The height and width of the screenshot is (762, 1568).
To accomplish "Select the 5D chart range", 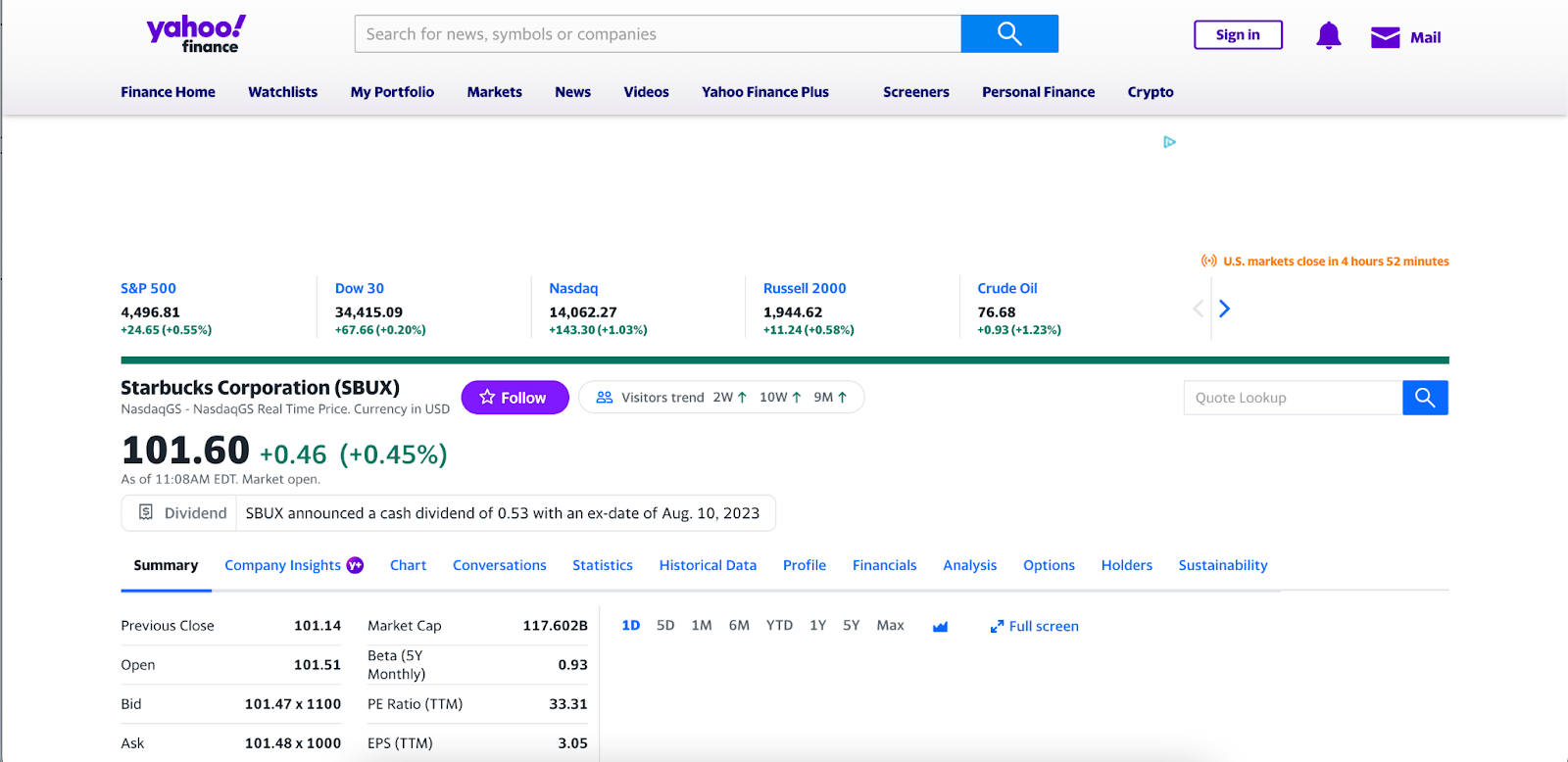I will pyautogui.click(x=665, y=625).
